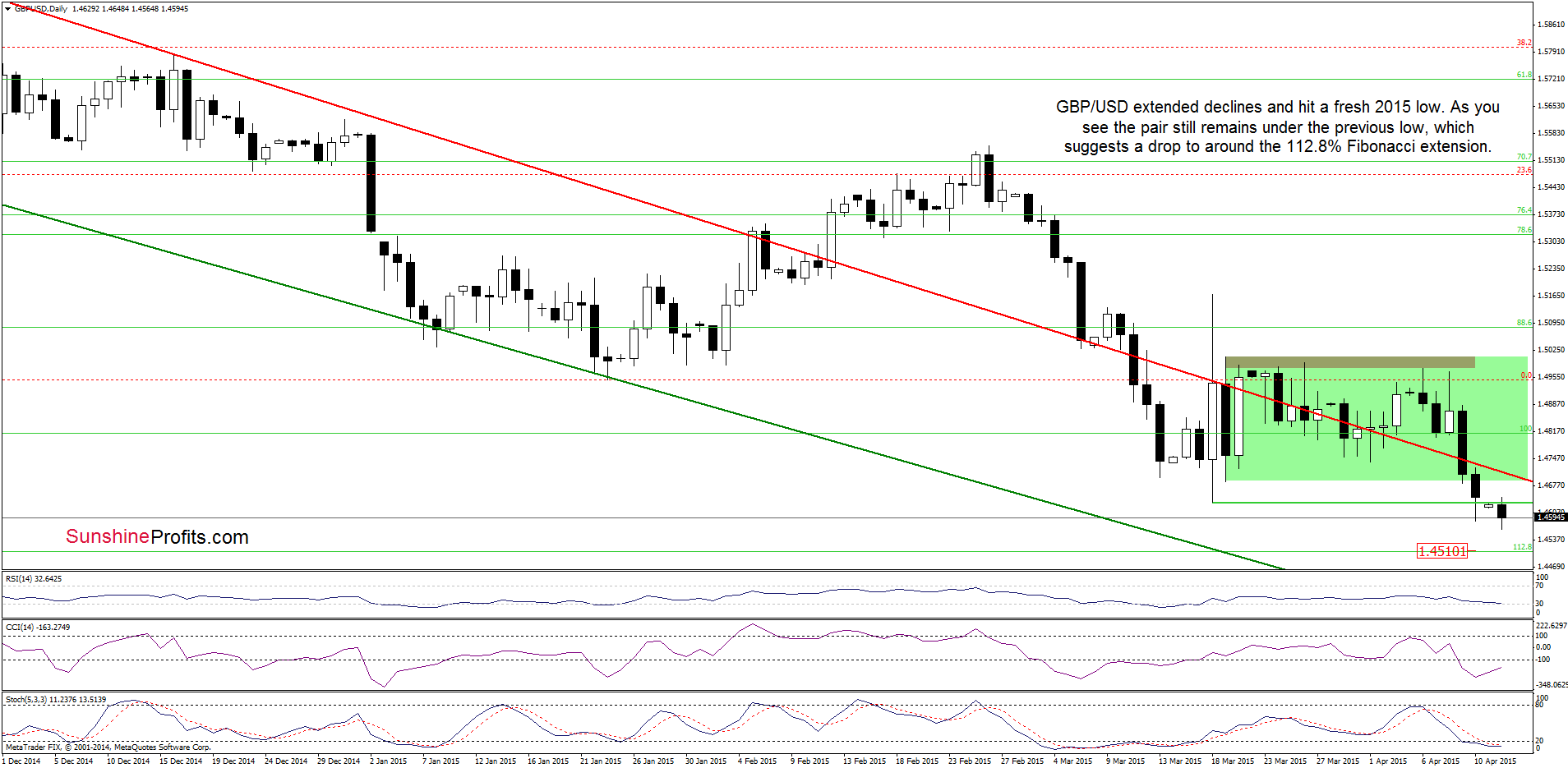1568x768 pixels.
Task: Click the 1.58610 price axis label
Action: (1551, 25)
